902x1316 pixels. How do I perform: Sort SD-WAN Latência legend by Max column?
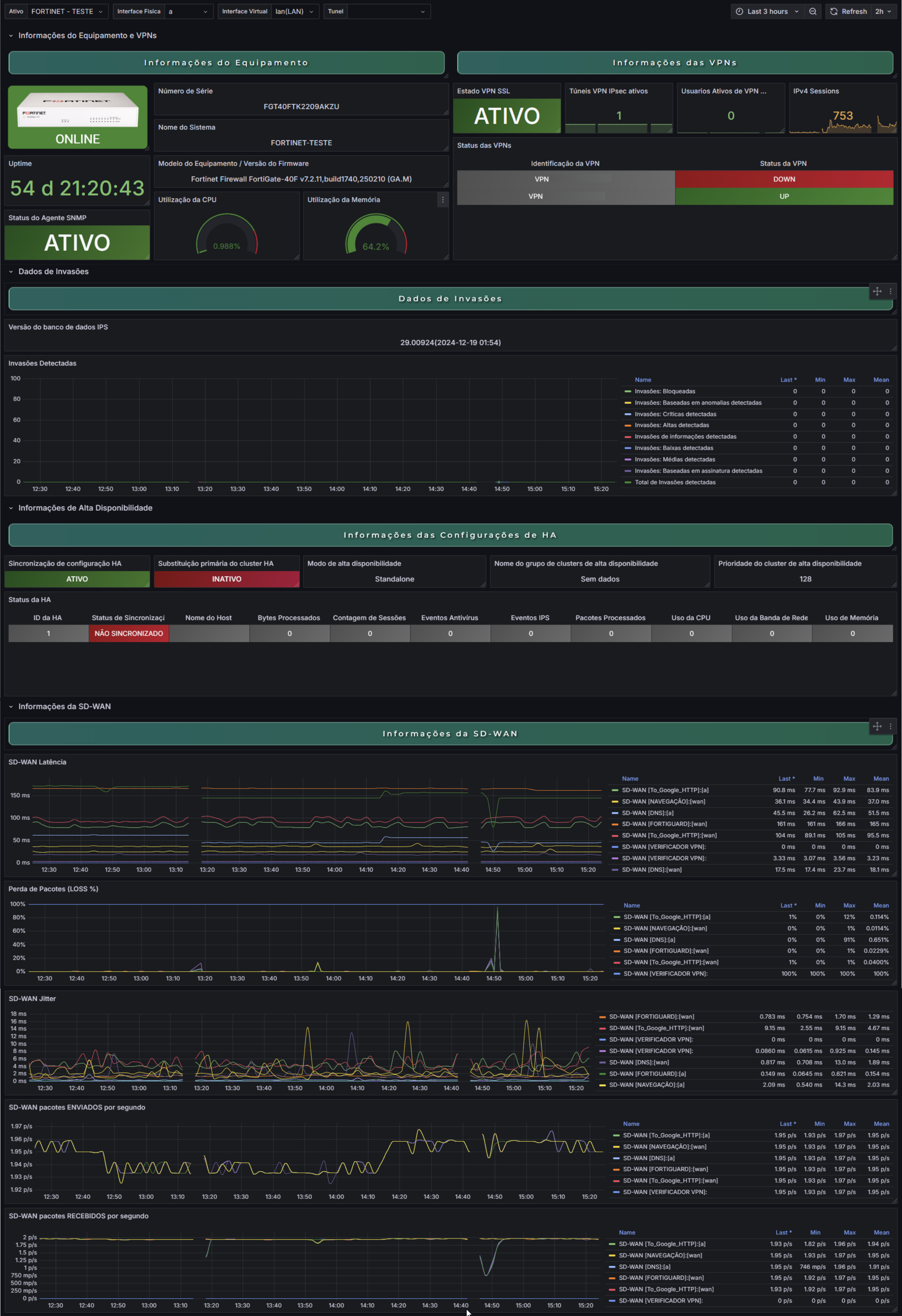849,779
